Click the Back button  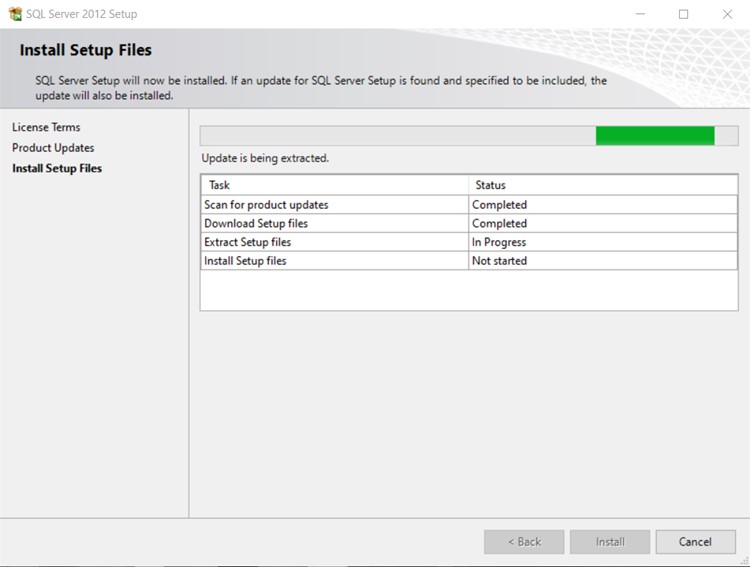(x=524, y=542)
